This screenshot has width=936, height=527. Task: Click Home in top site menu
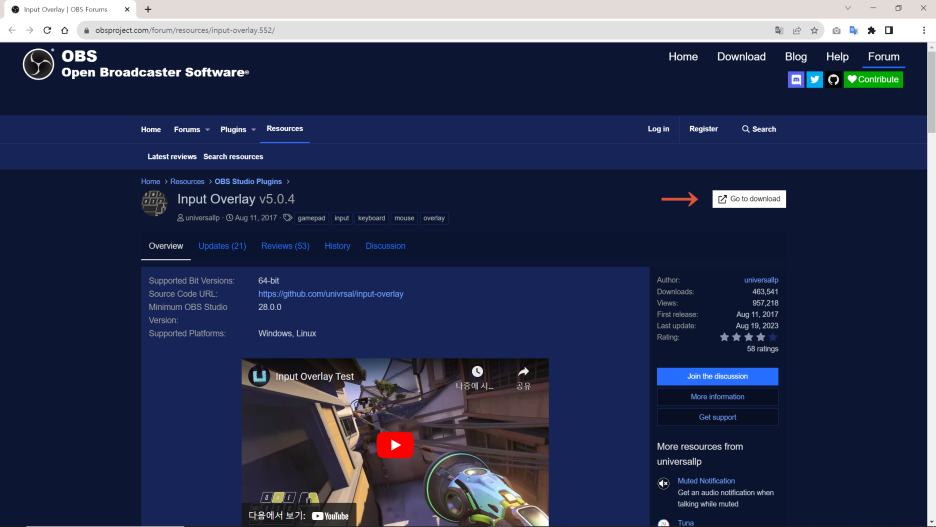coord(683,57)
